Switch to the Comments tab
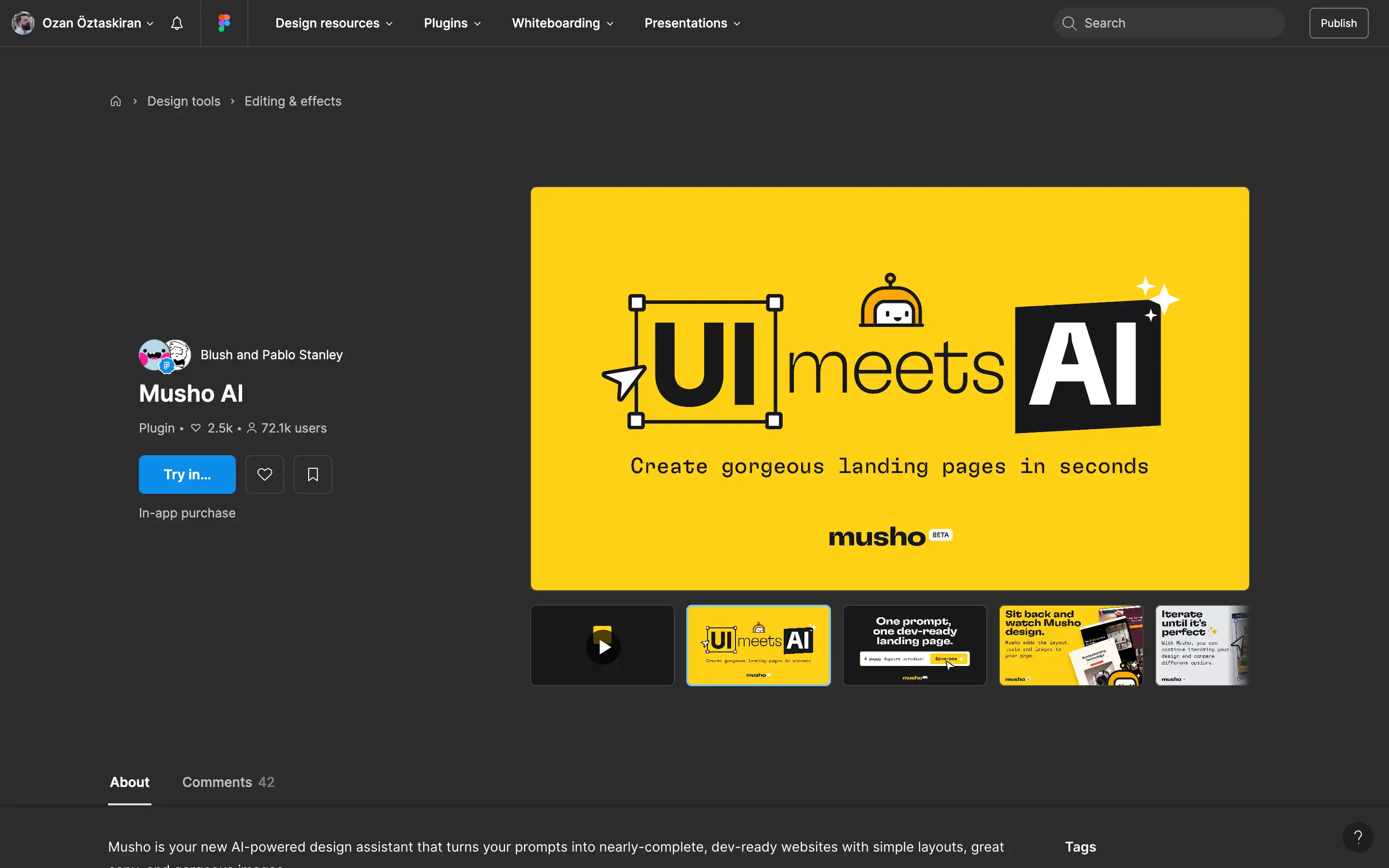 [229, 782]
